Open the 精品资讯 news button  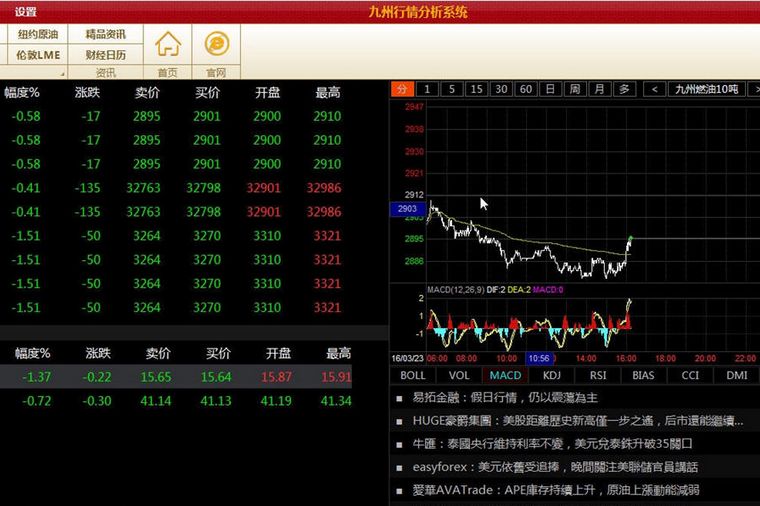coord(105,34)
